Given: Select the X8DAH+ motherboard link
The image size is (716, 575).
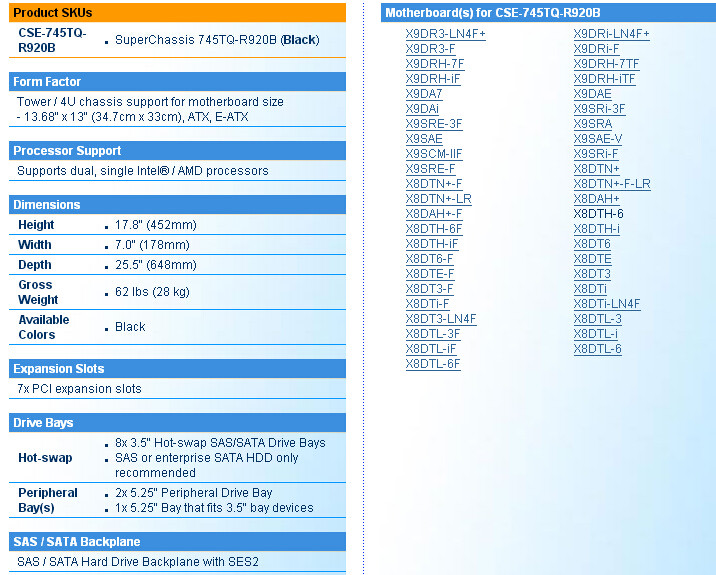Looking at the screenshot, I should click(596, 200).
